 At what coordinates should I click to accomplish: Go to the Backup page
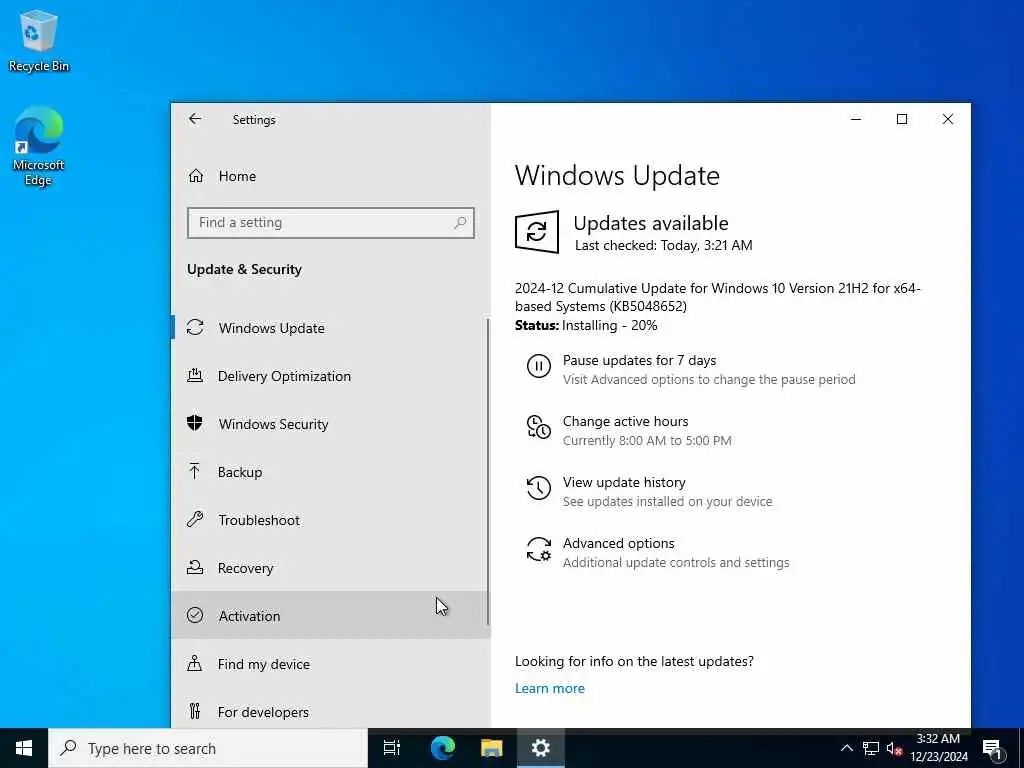click(x=330, y=472)
